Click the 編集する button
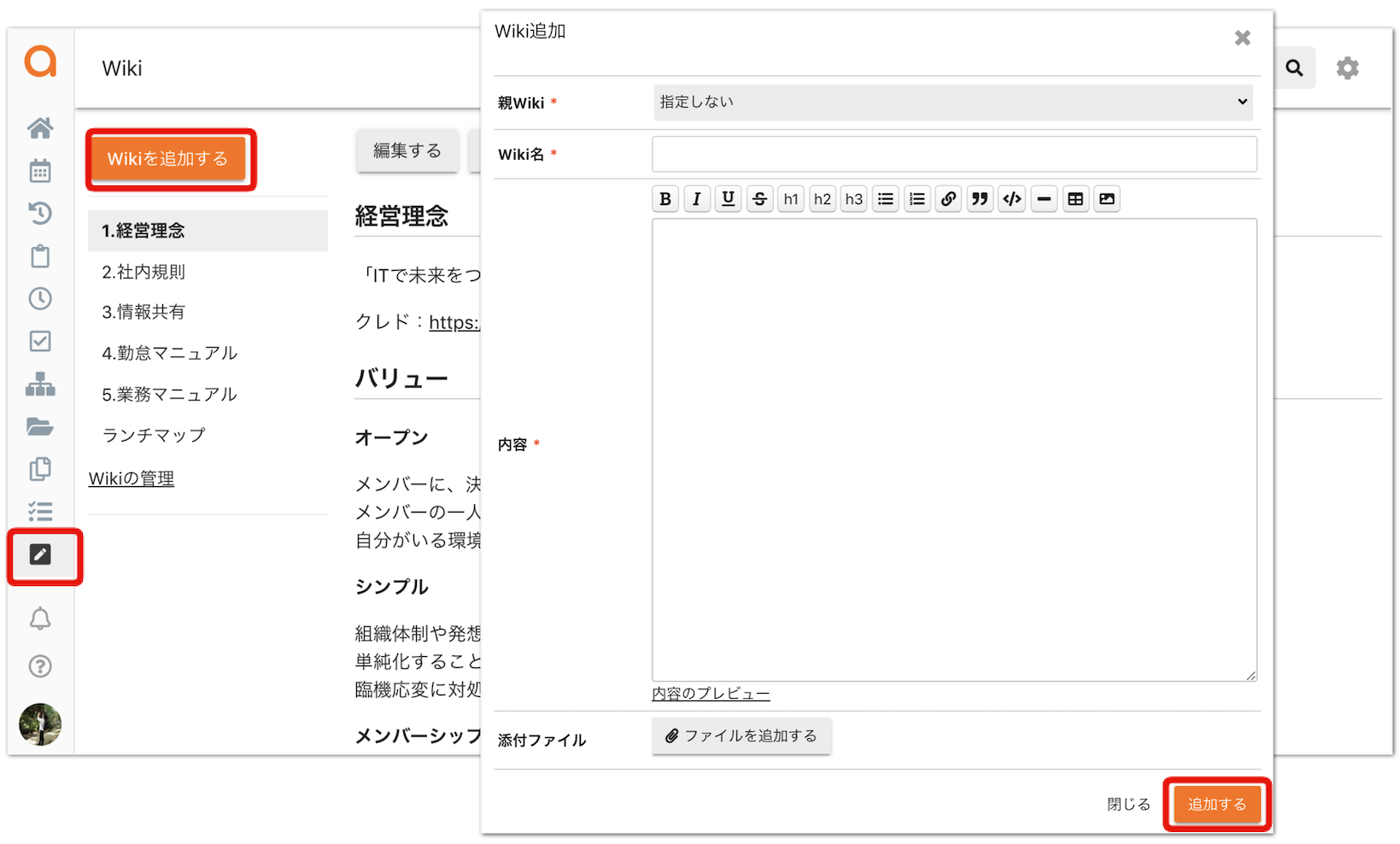 coord(407,151)
